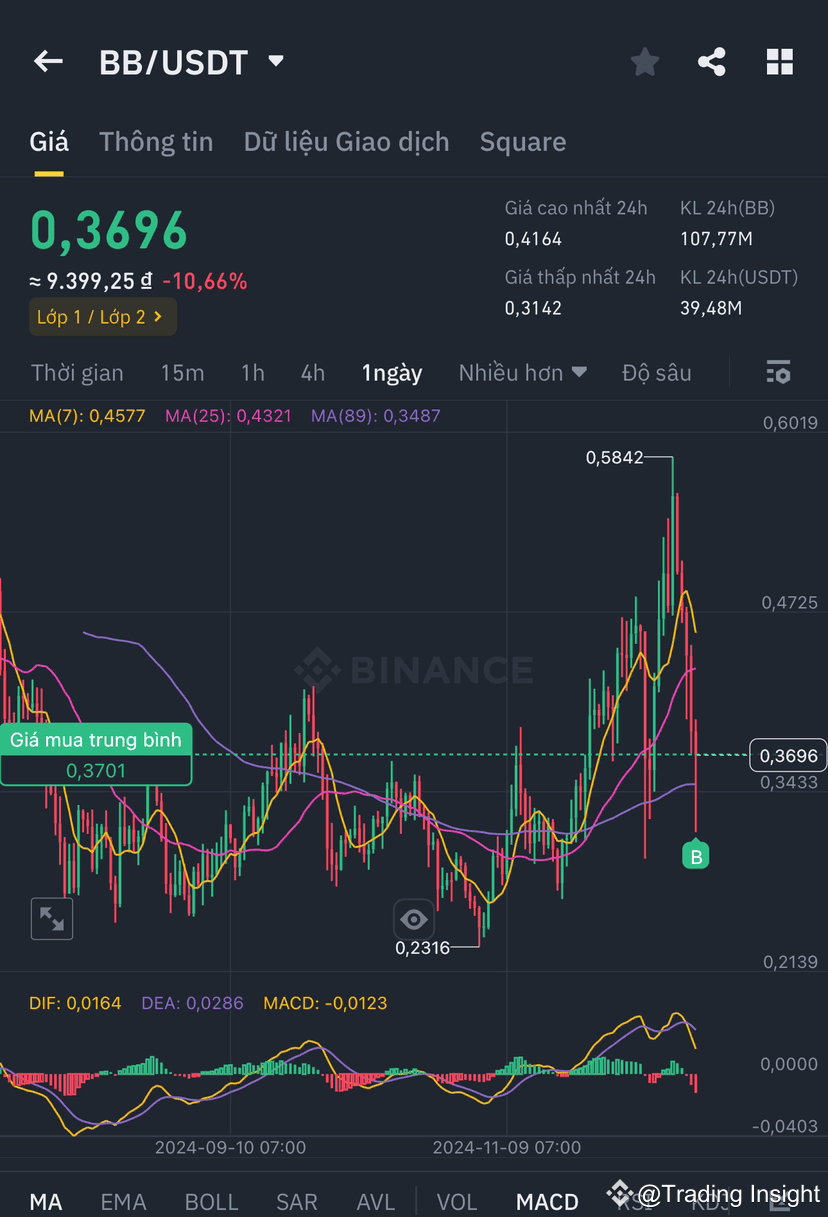Add BB/USDT to favorites with star

[645, 62]
